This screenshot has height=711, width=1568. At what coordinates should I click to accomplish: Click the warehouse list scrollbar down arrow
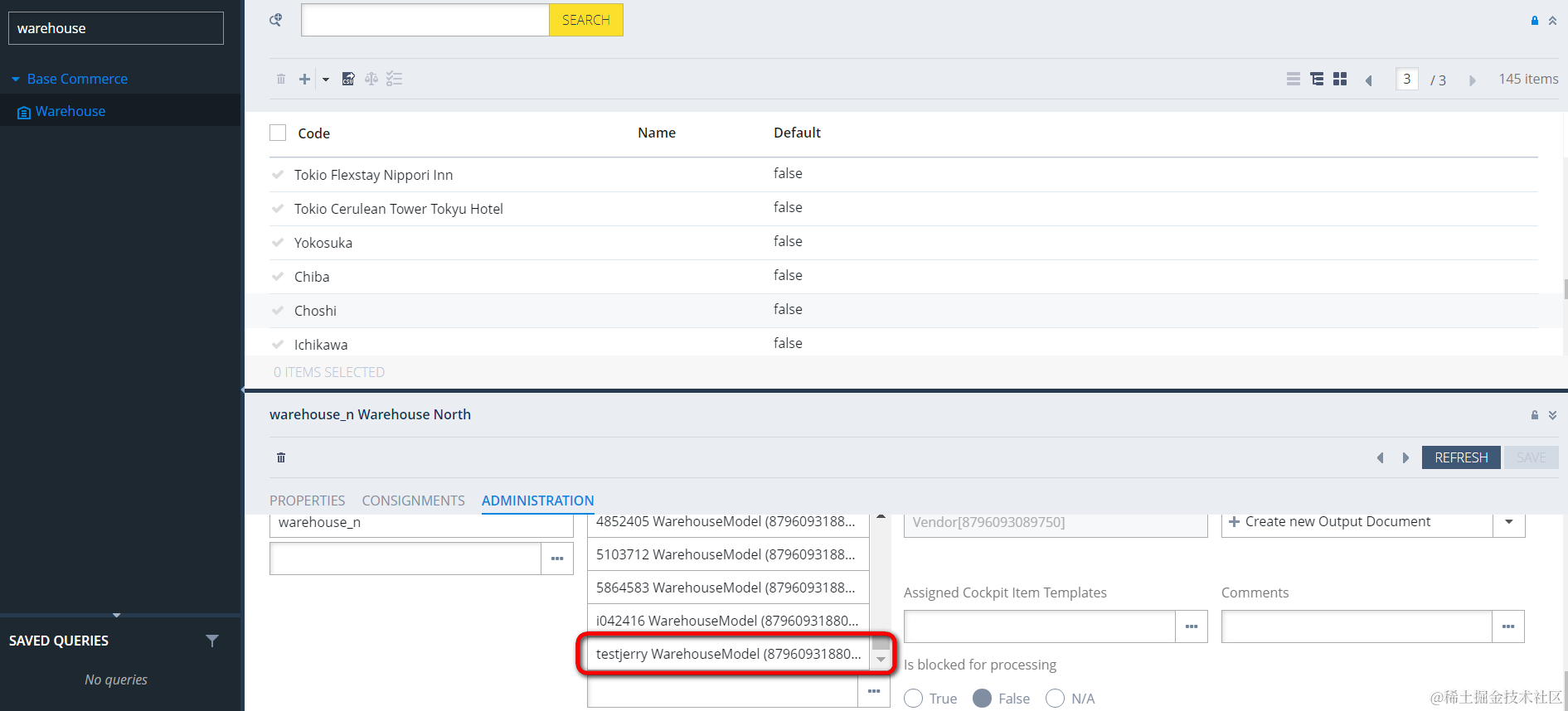click(881, 660)
